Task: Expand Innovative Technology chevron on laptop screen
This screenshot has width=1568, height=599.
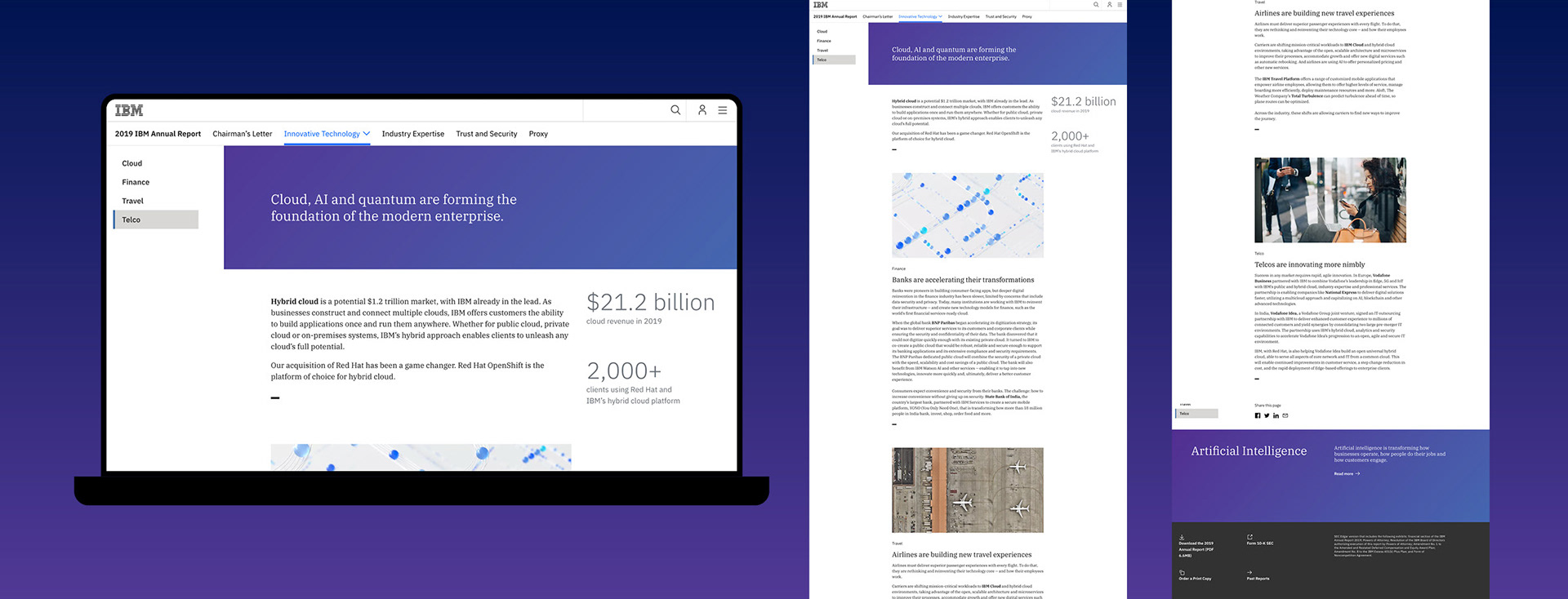Action: tap(367, 134)
